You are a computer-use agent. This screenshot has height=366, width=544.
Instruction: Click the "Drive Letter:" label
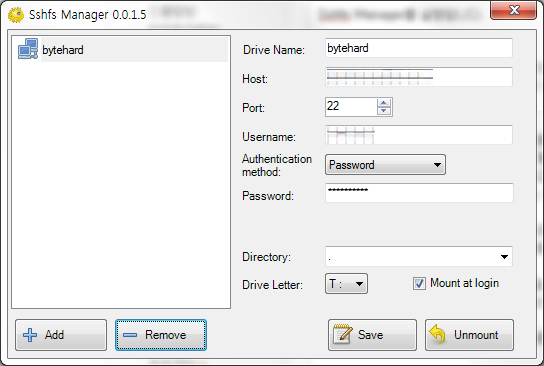[x=272, y=285]
